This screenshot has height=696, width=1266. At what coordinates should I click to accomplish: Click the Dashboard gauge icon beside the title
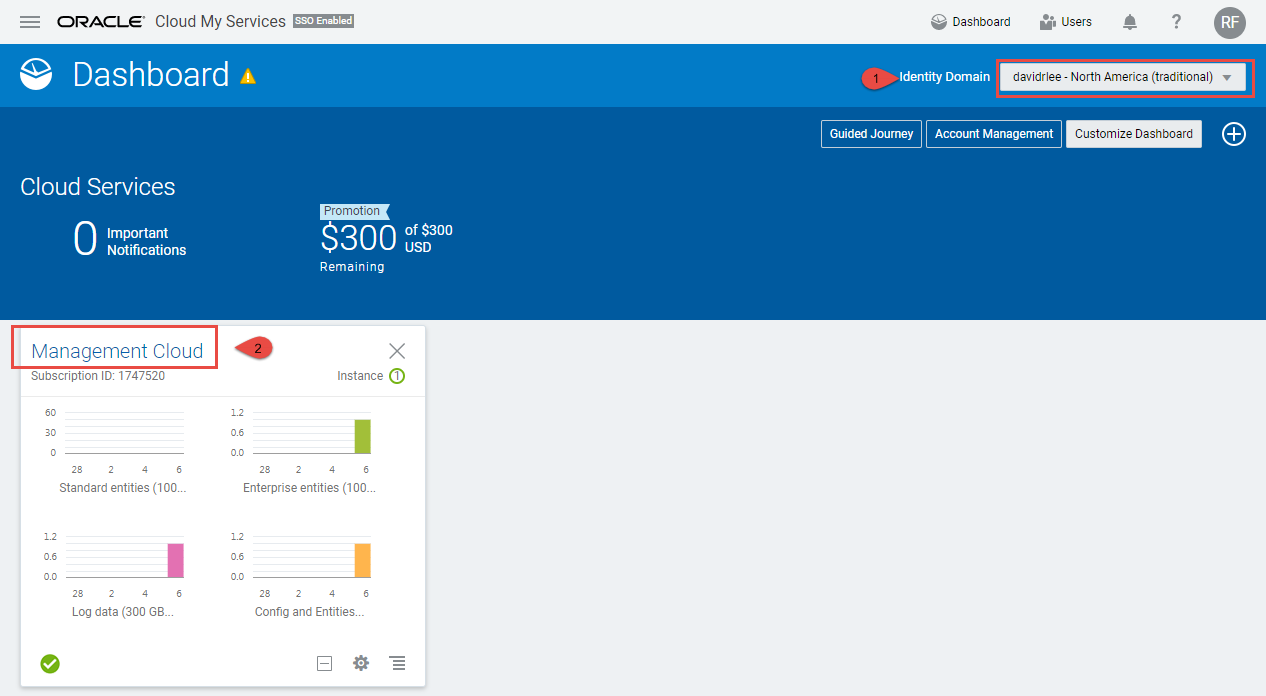36,75
